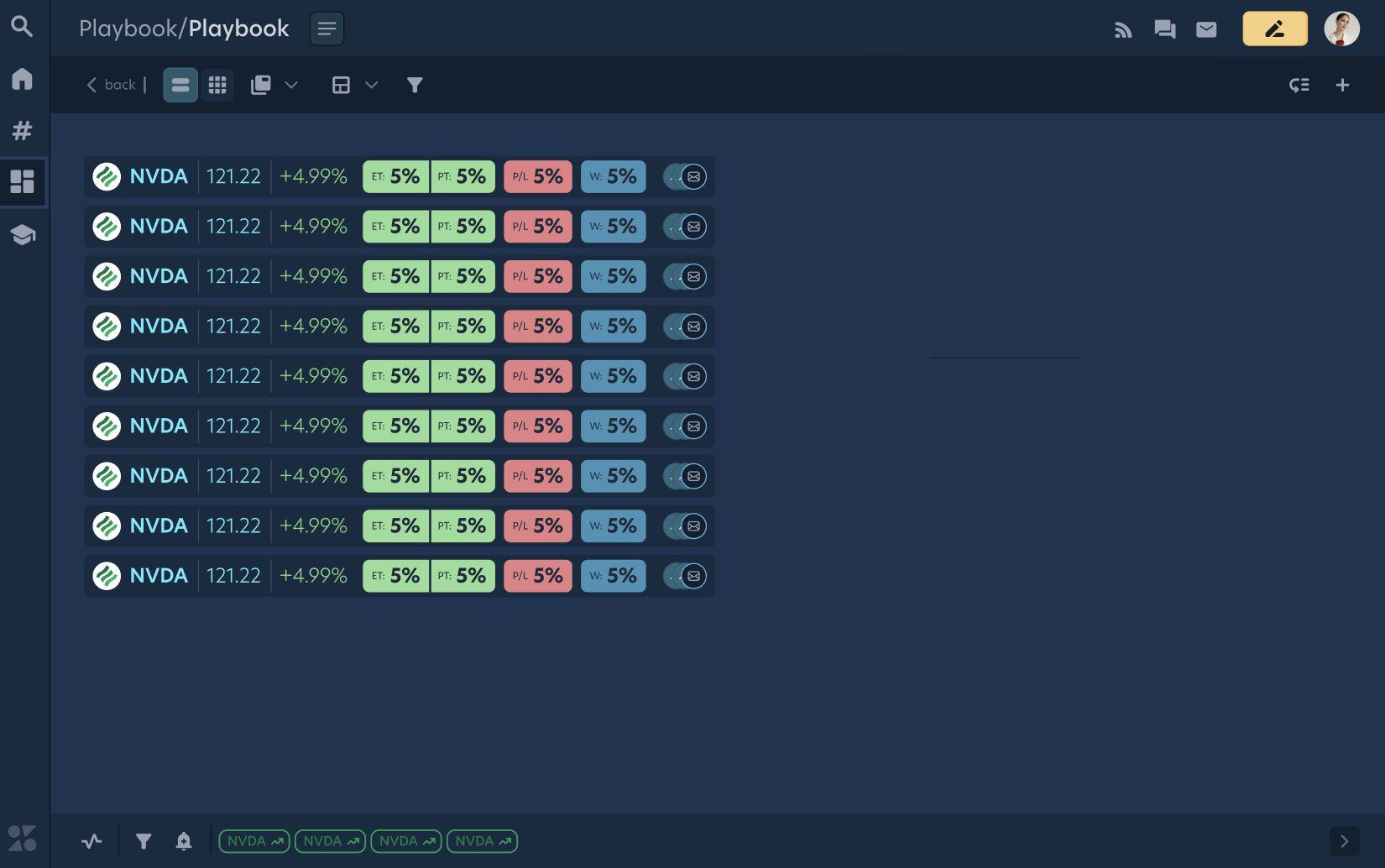Screen dimensions: 1385x868
Task: Expand the collections dropdown chevron
Action: (x=291, y=85)
